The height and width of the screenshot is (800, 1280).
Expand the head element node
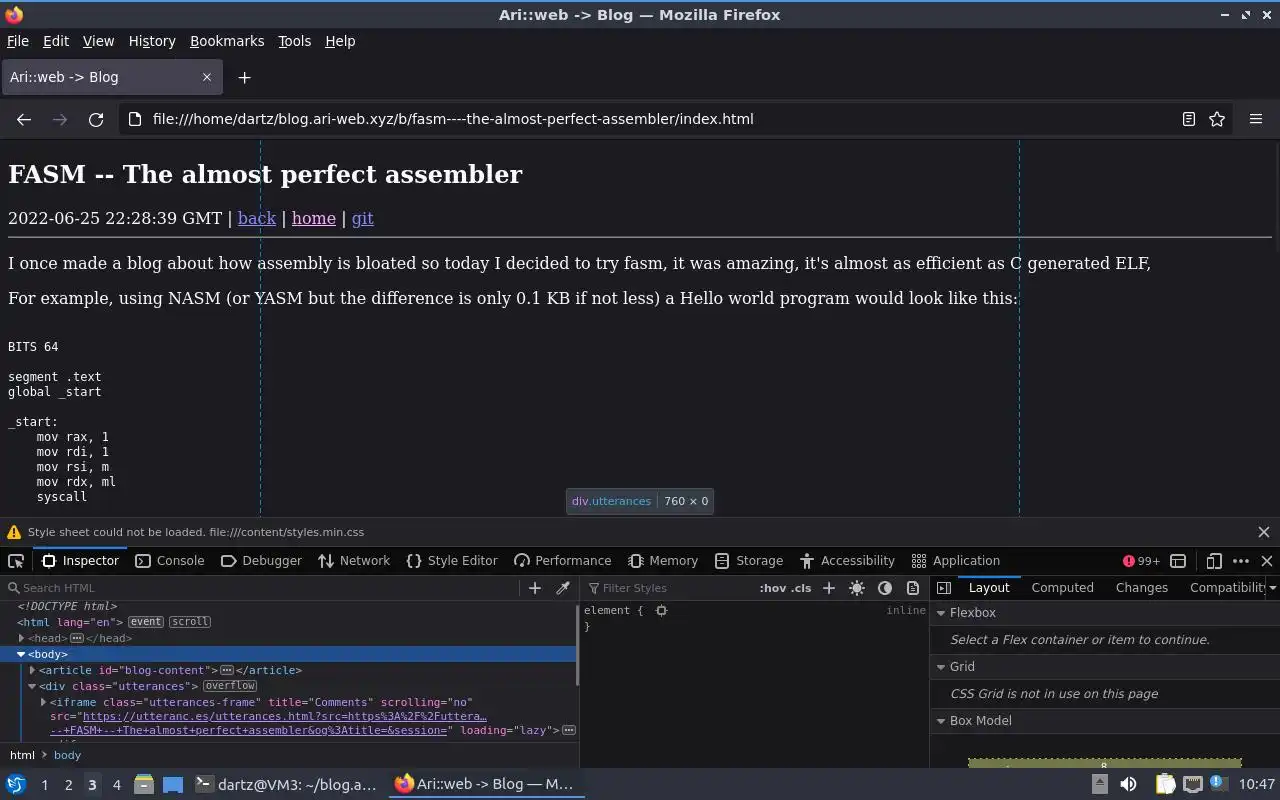point(21,638)
